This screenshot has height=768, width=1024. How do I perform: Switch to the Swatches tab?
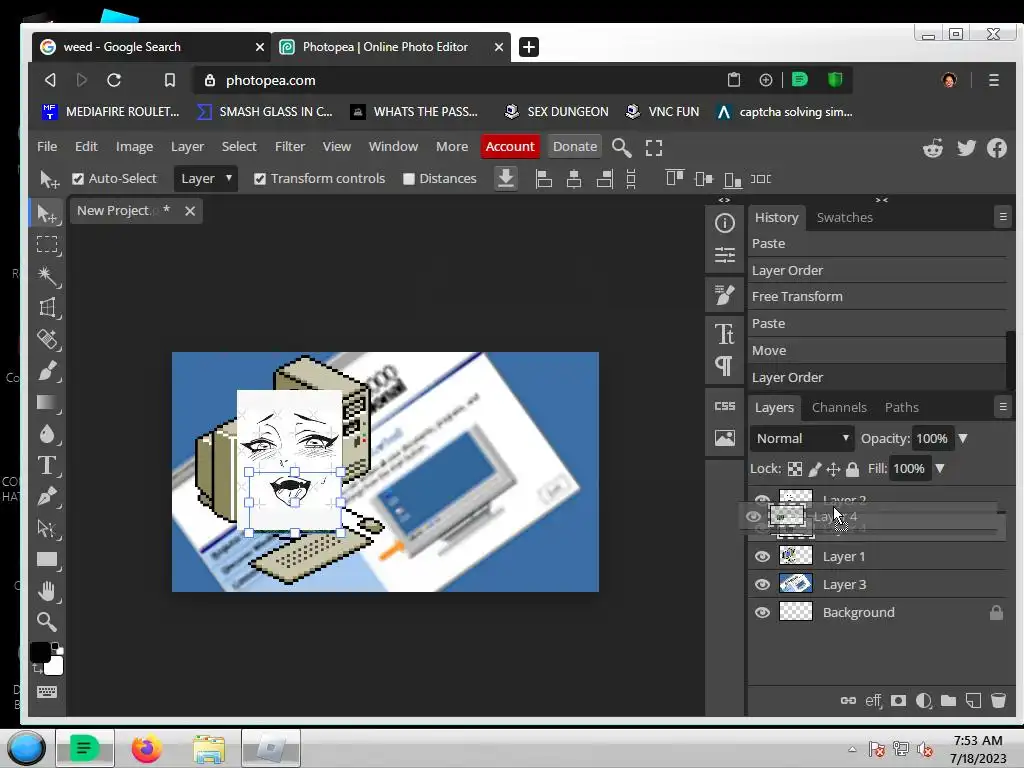844,217
